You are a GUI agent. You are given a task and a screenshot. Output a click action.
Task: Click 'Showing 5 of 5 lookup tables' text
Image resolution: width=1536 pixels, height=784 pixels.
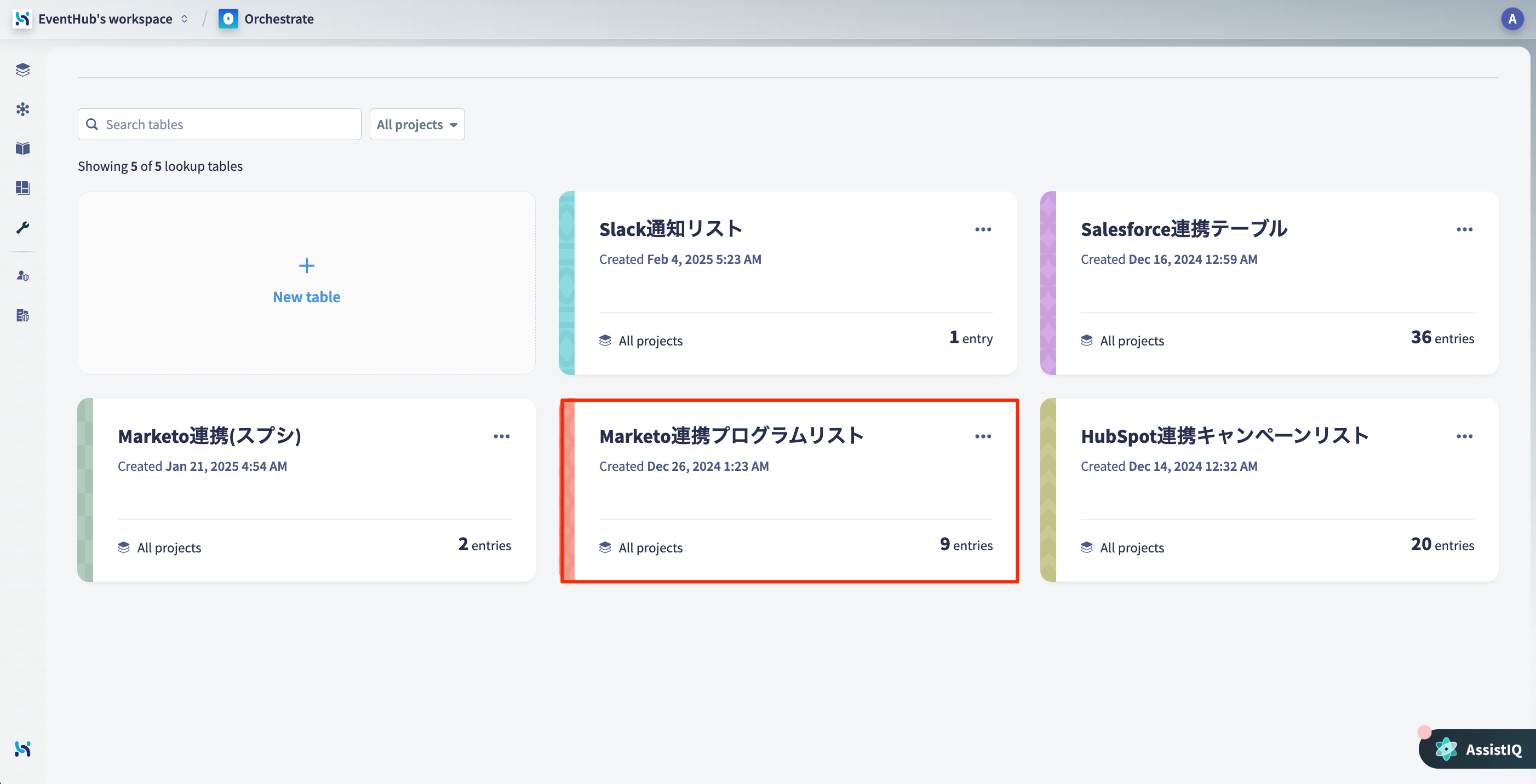[160, 166]
